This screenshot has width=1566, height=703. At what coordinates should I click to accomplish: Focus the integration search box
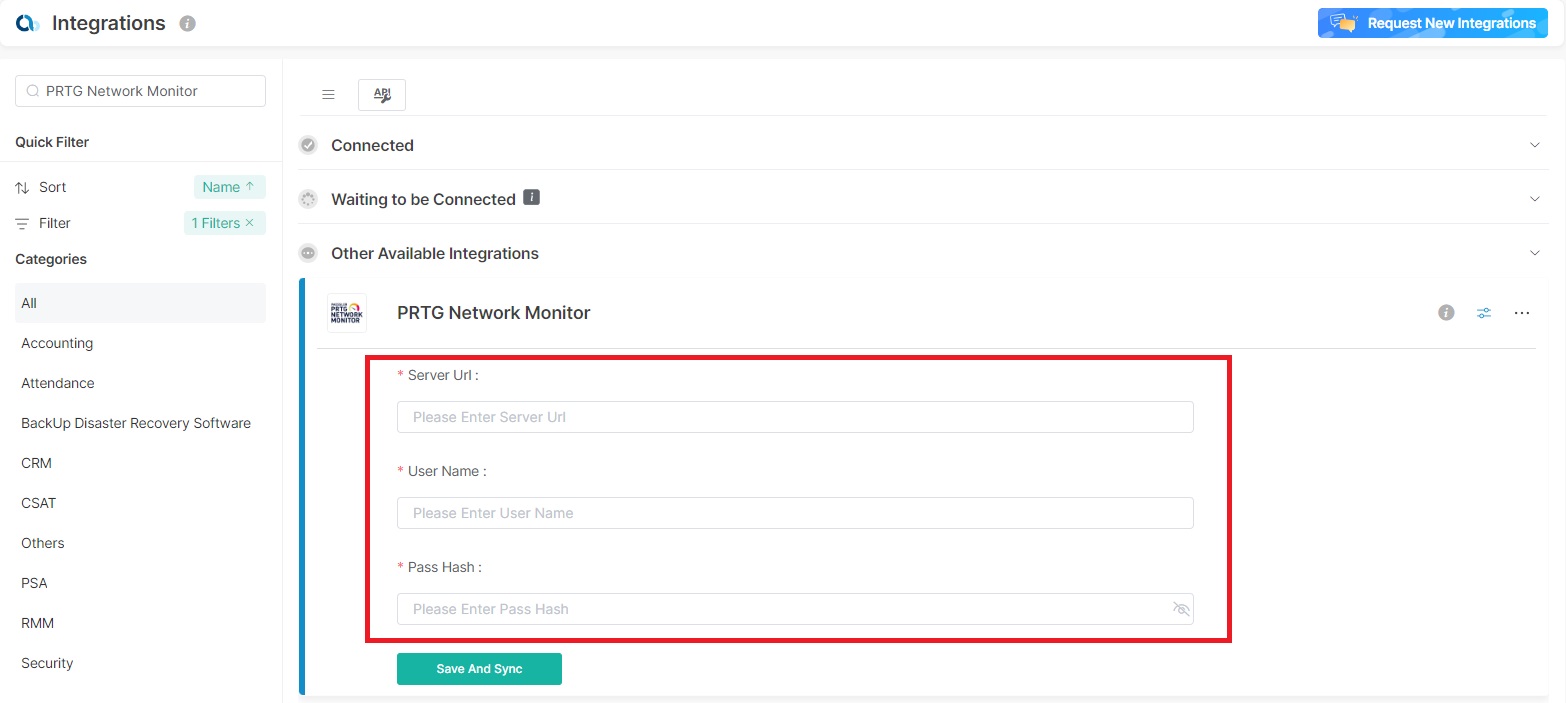[x=141, y=91]
